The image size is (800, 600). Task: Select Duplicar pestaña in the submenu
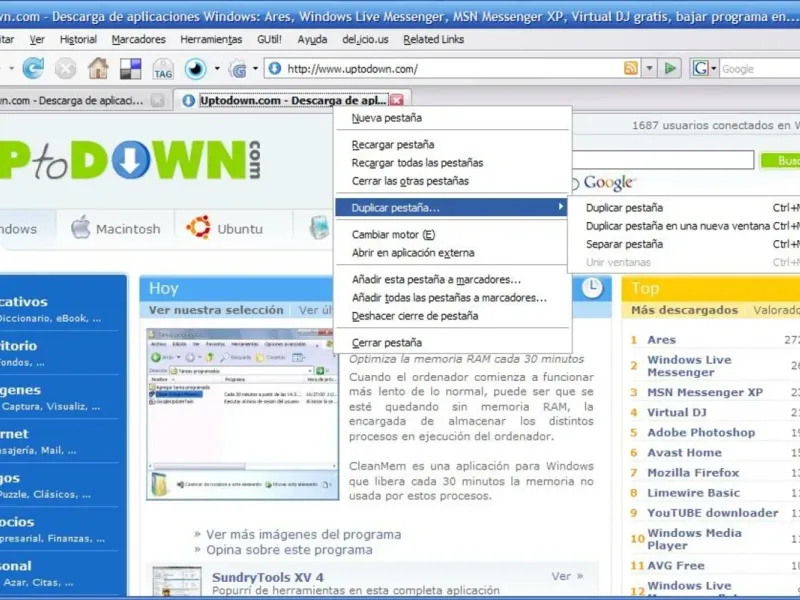(x=685, y=208)
